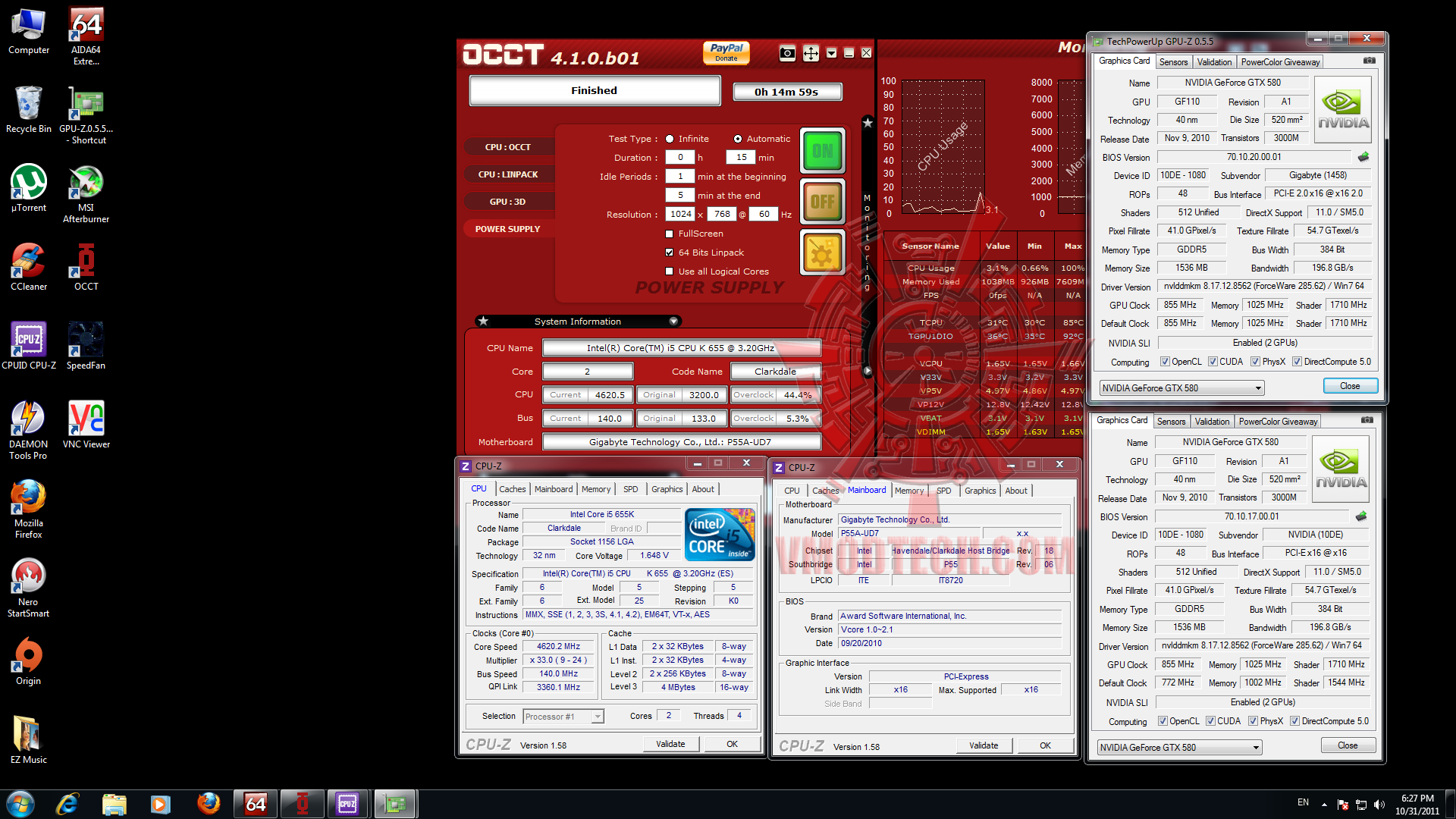Launch AIDA64 from the taskbar

[x=256, y=803]
